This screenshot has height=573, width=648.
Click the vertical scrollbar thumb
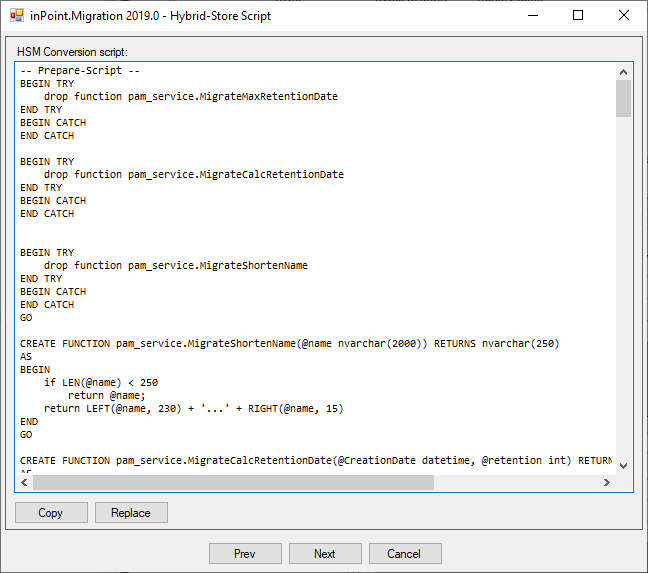pos(623,99)
